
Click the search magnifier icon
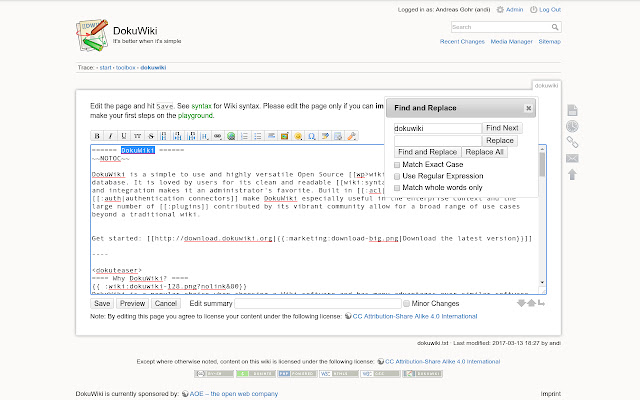click(x=555, y=27)
